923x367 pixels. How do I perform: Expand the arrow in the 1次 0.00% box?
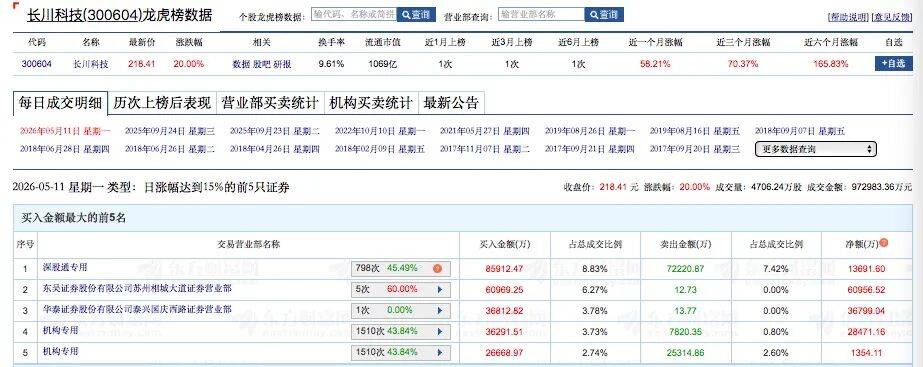tap(439, 310)
